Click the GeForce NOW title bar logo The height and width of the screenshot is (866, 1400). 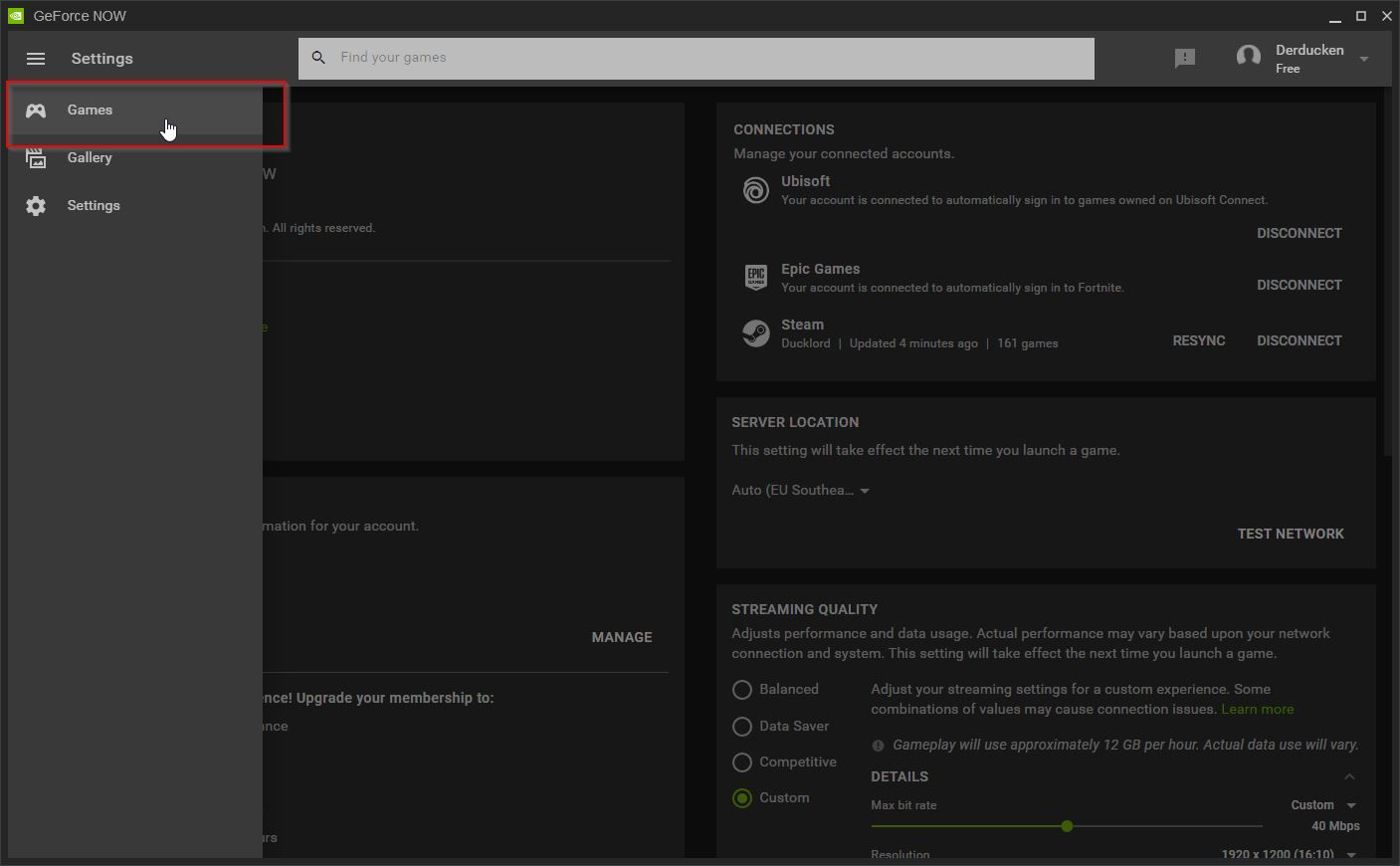tap(16, 16)
